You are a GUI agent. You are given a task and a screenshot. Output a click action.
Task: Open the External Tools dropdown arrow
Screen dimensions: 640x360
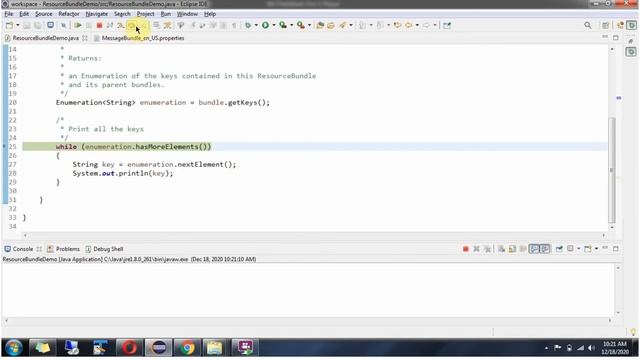tap(309, 25)
